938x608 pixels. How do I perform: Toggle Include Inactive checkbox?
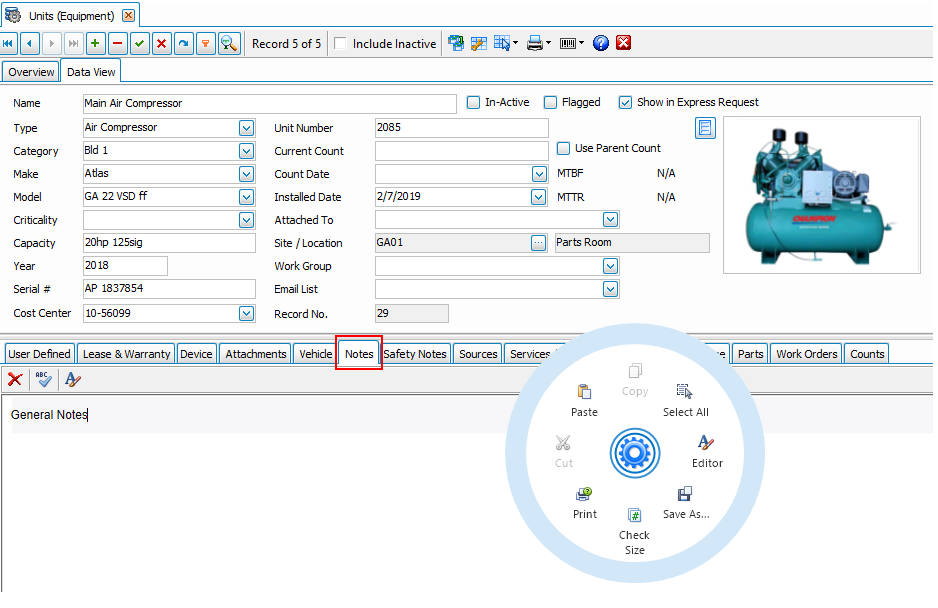pyautogui.click(x=340, y=43)
